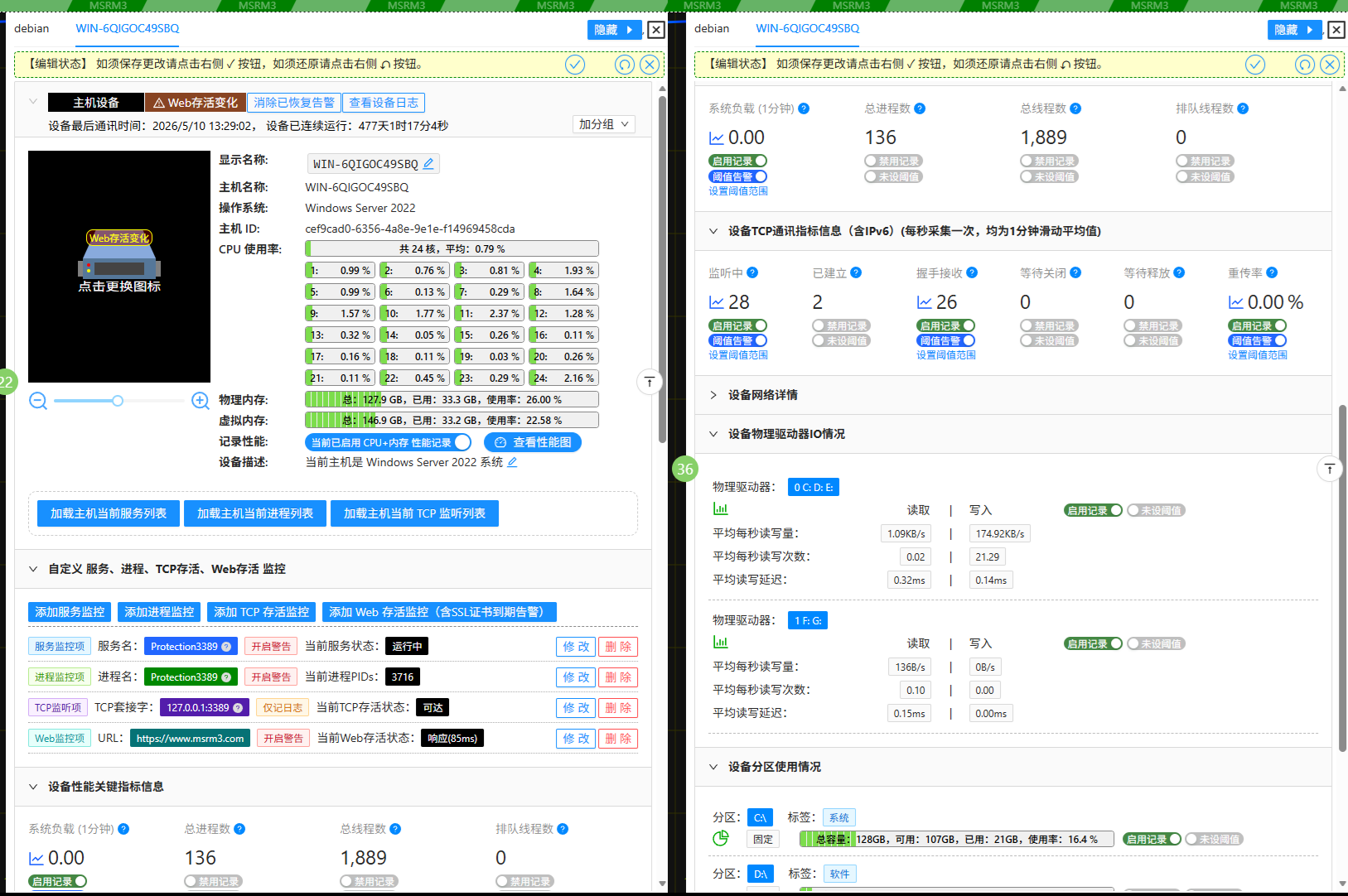Switch to the debian tab in the left panel
Screen dimensions: 1348x896
pos(31,28)
